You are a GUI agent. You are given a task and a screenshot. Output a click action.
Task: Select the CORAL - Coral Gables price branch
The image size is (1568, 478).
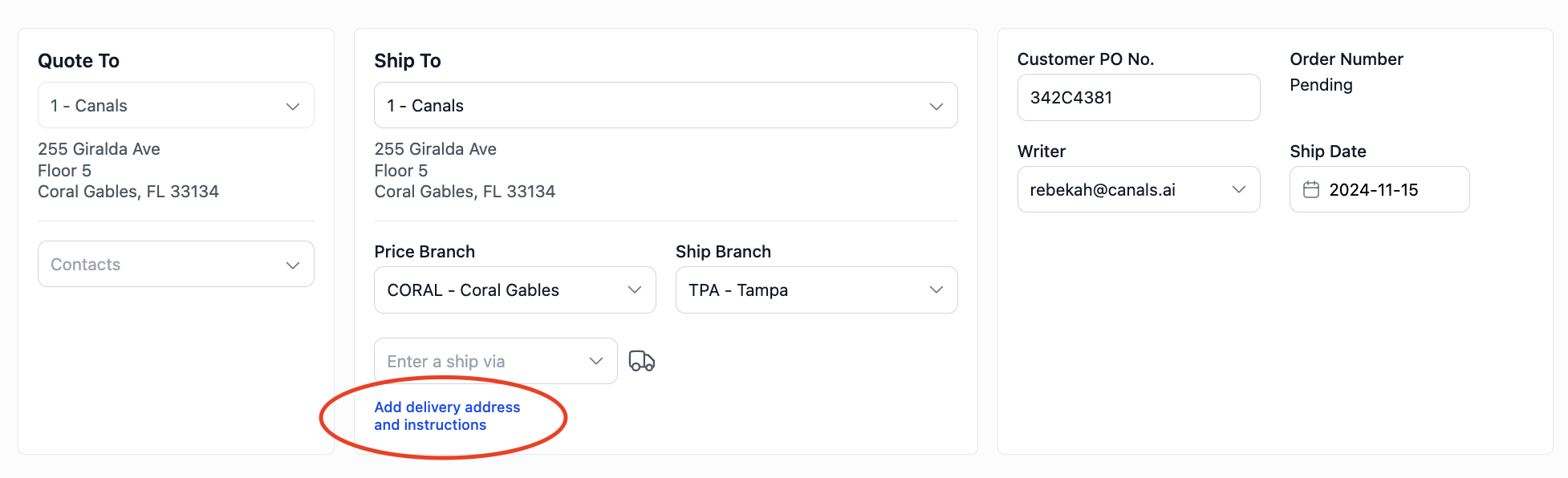pyautogui.click(x=514, y=290)
